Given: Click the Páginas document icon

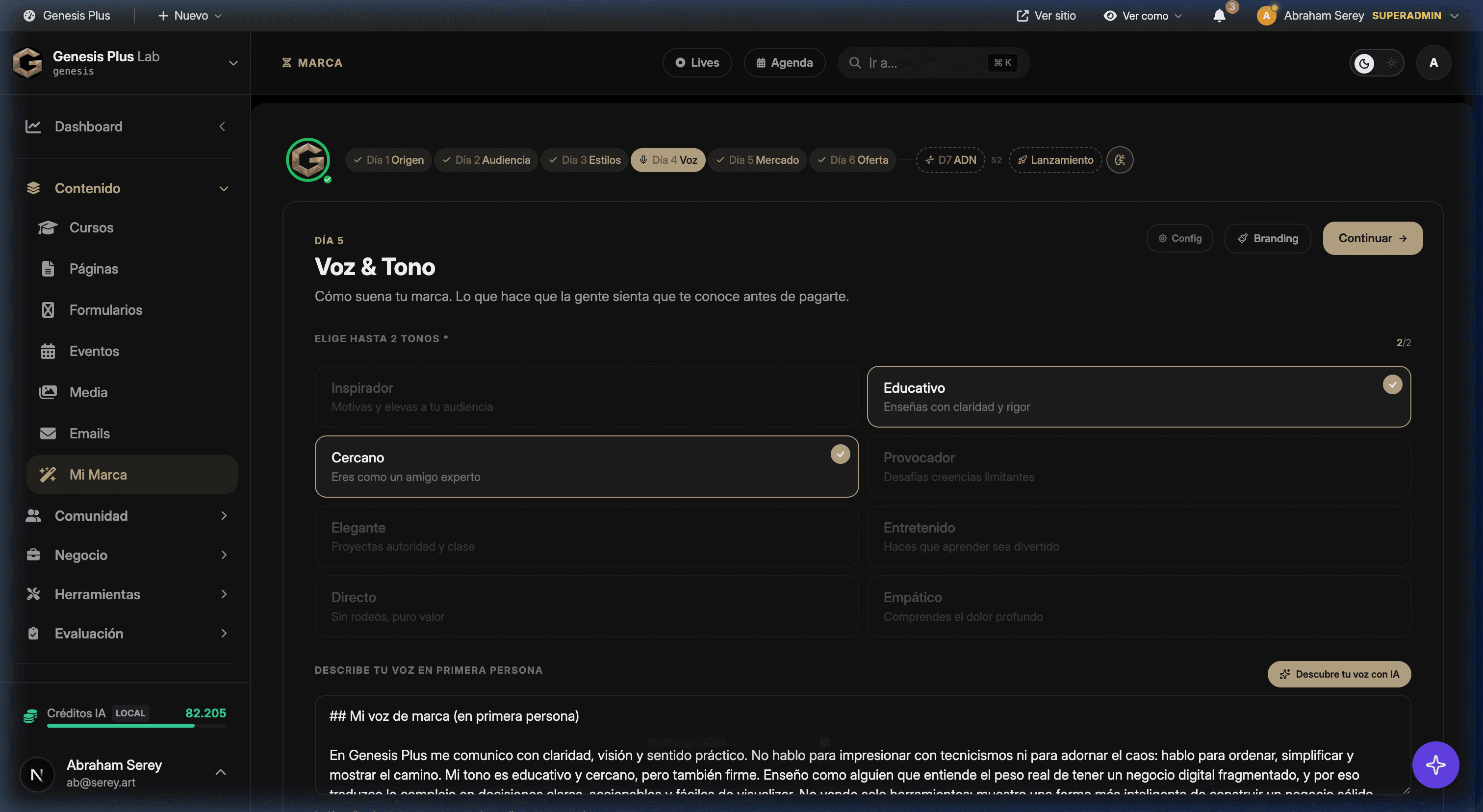Looking at the screenshot, I should coord(48,269).
